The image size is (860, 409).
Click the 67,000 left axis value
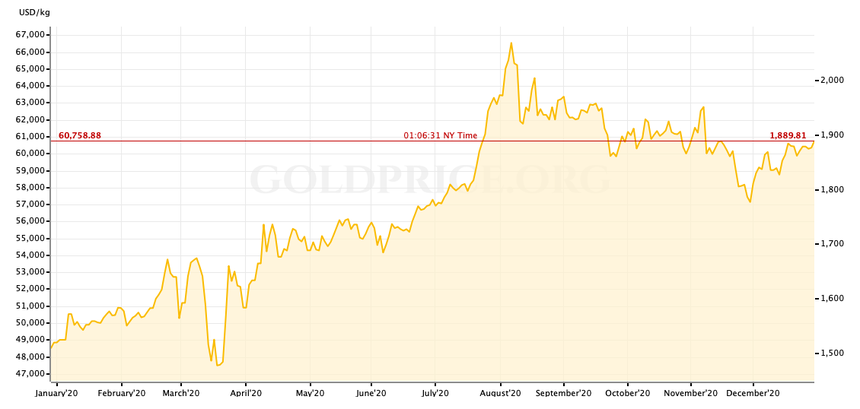[30, 35]
